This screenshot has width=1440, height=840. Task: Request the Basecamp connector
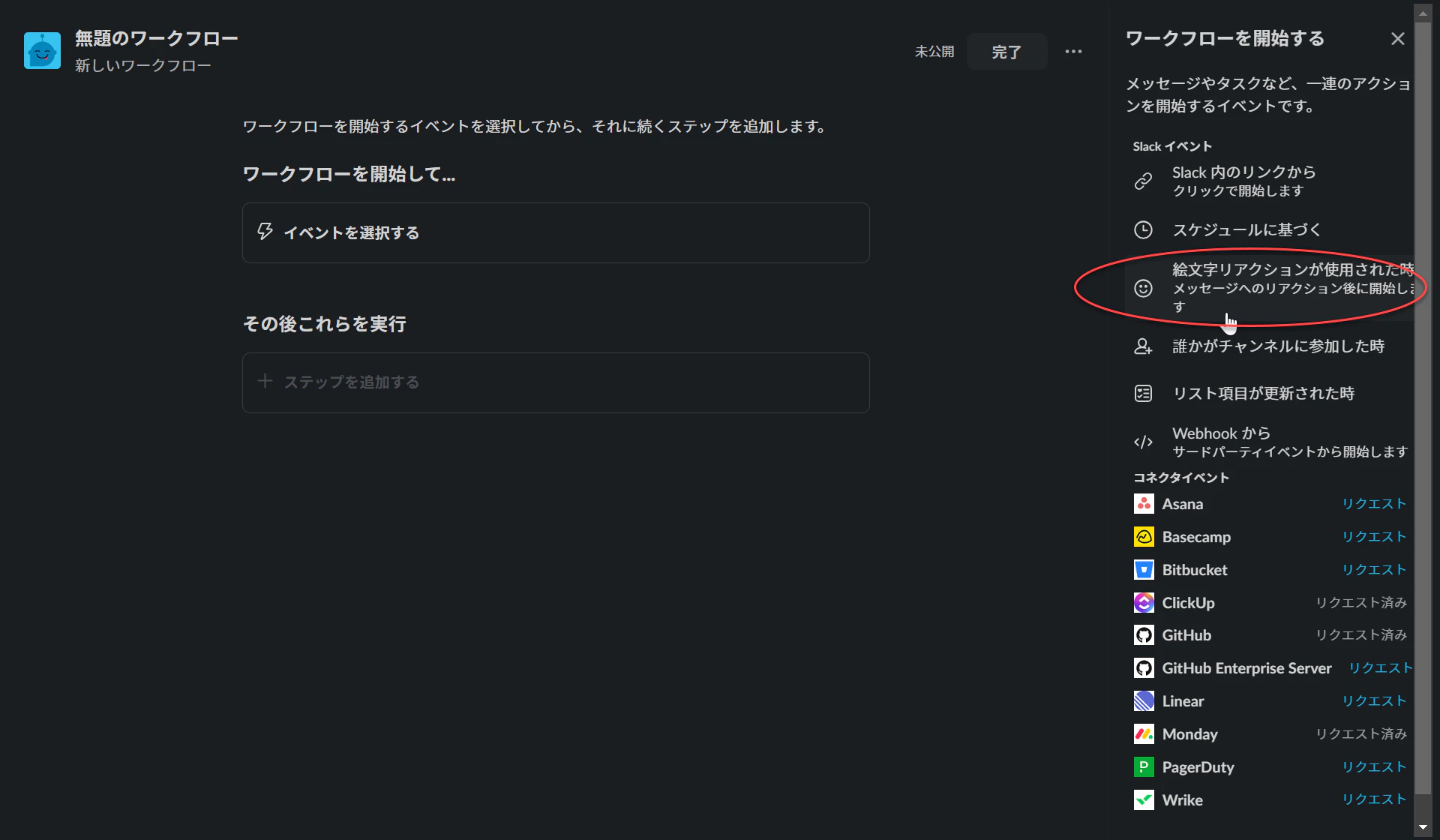coord(1374,537)
